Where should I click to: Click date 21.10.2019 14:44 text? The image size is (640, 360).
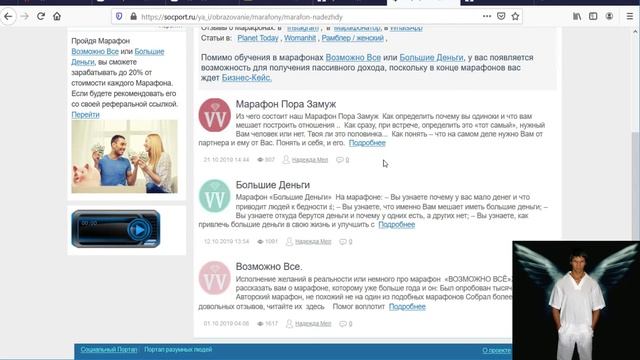226,160
